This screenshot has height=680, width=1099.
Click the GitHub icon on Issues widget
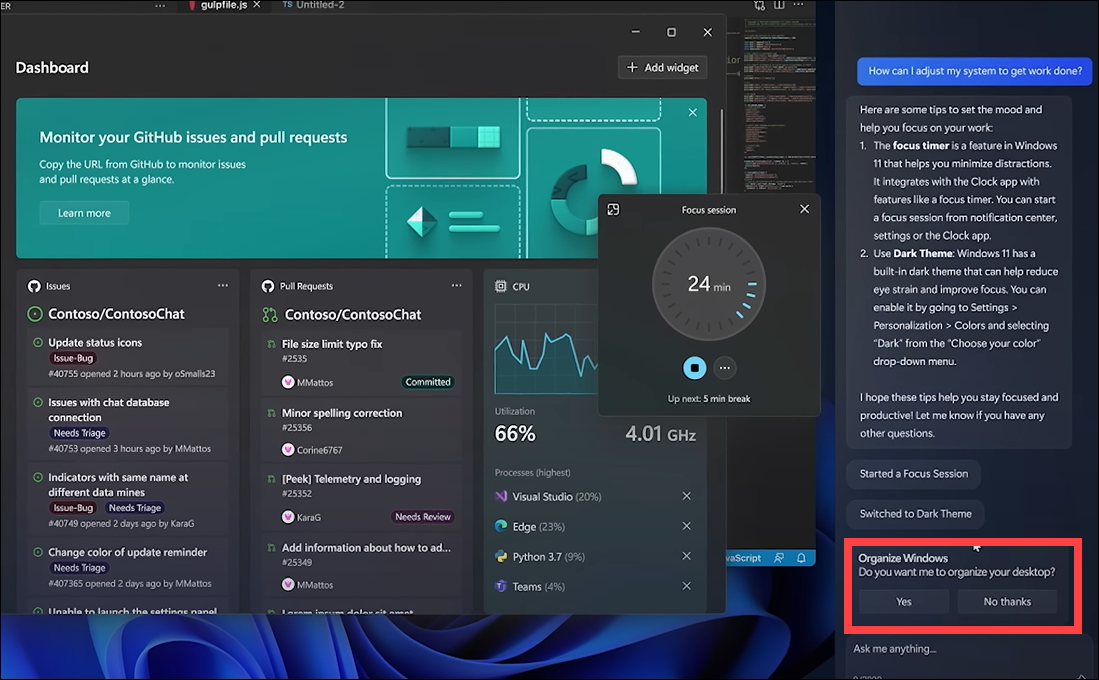[x=34, y=286]
